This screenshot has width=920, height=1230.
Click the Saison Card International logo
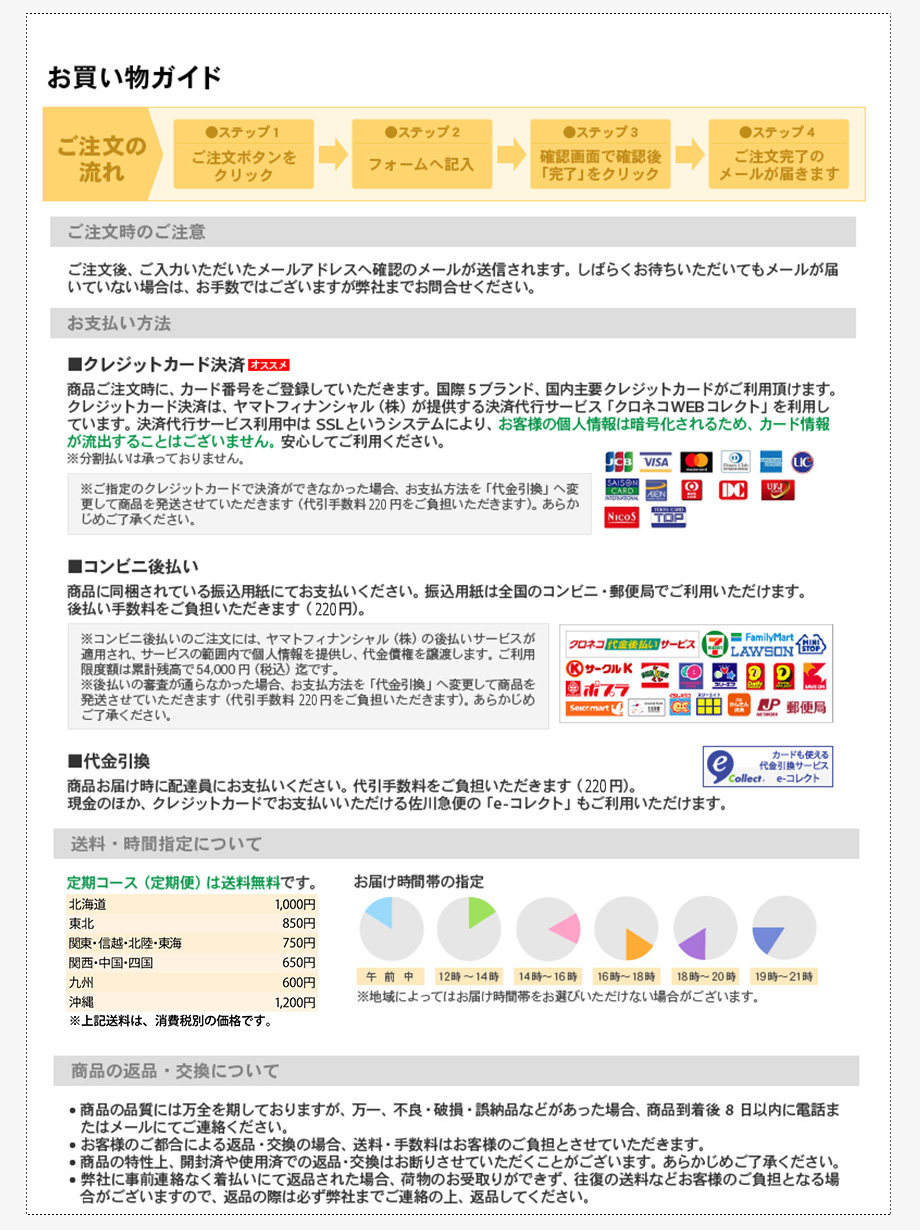[621, 490]
